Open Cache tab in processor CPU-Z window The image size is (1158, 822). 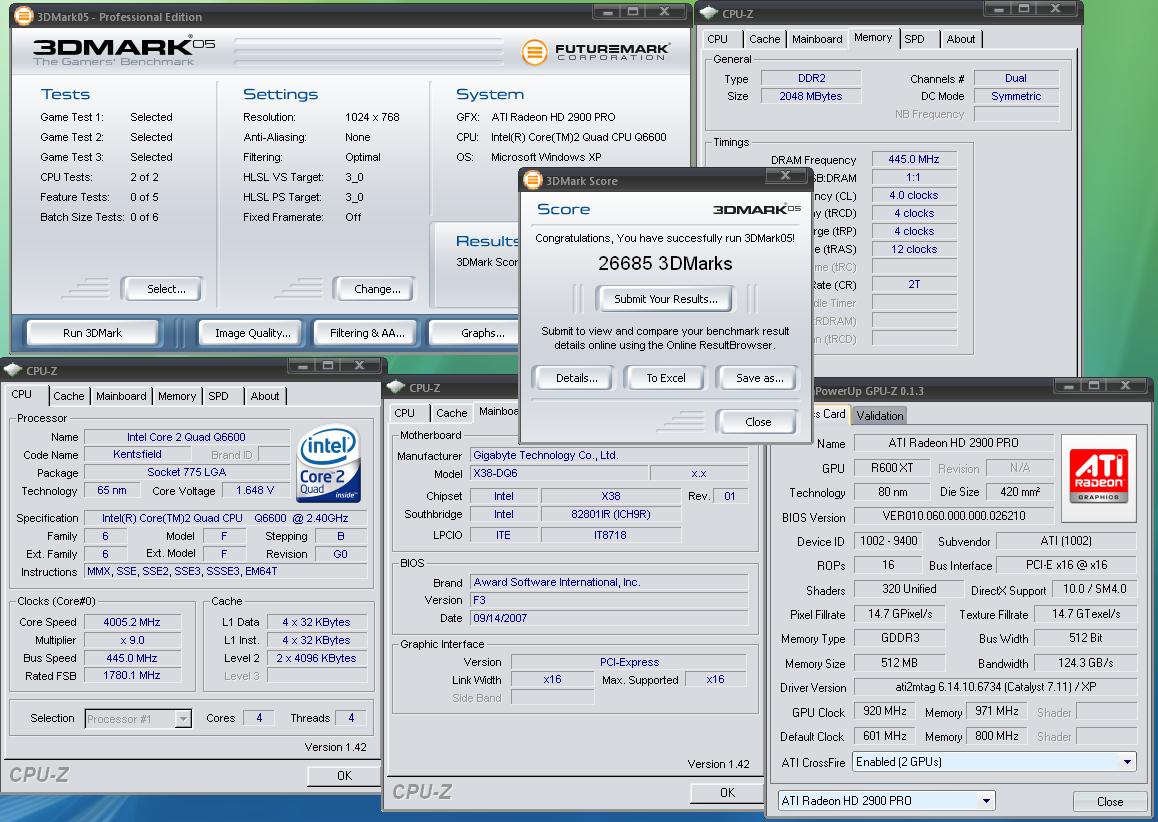click(69, 396)
